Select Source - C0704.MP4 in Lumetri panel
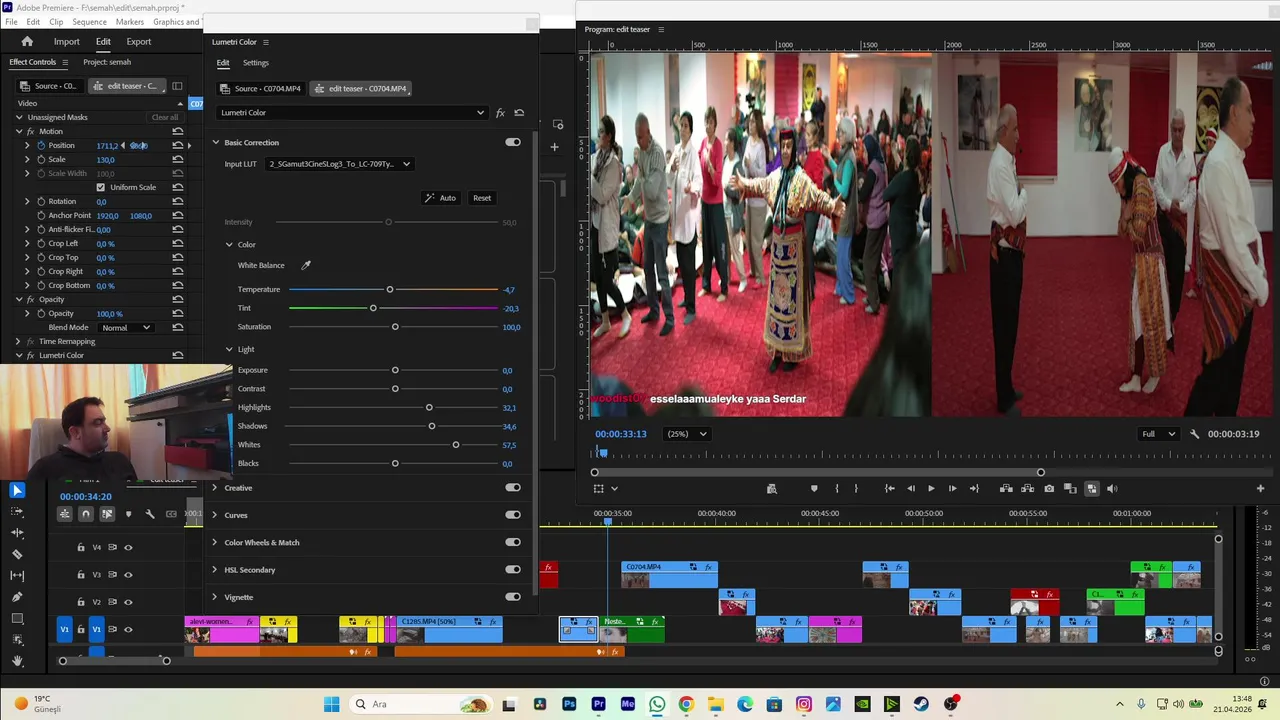This screenshot has width=1280, height=720. (260, 89)
